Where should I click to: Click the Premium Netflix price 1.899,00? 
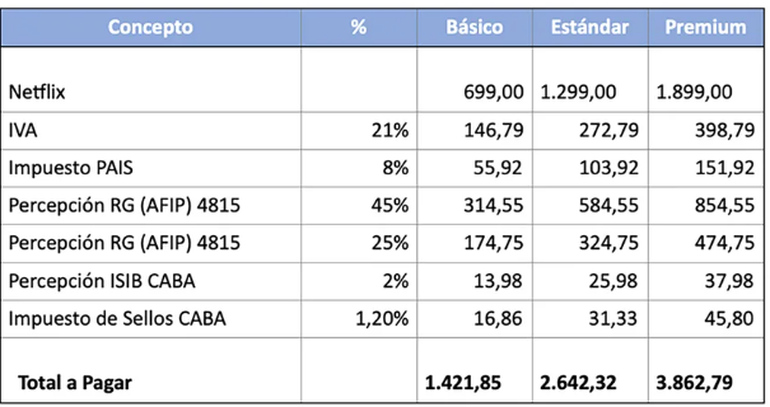pyautogui.click(x=695, y=92)
